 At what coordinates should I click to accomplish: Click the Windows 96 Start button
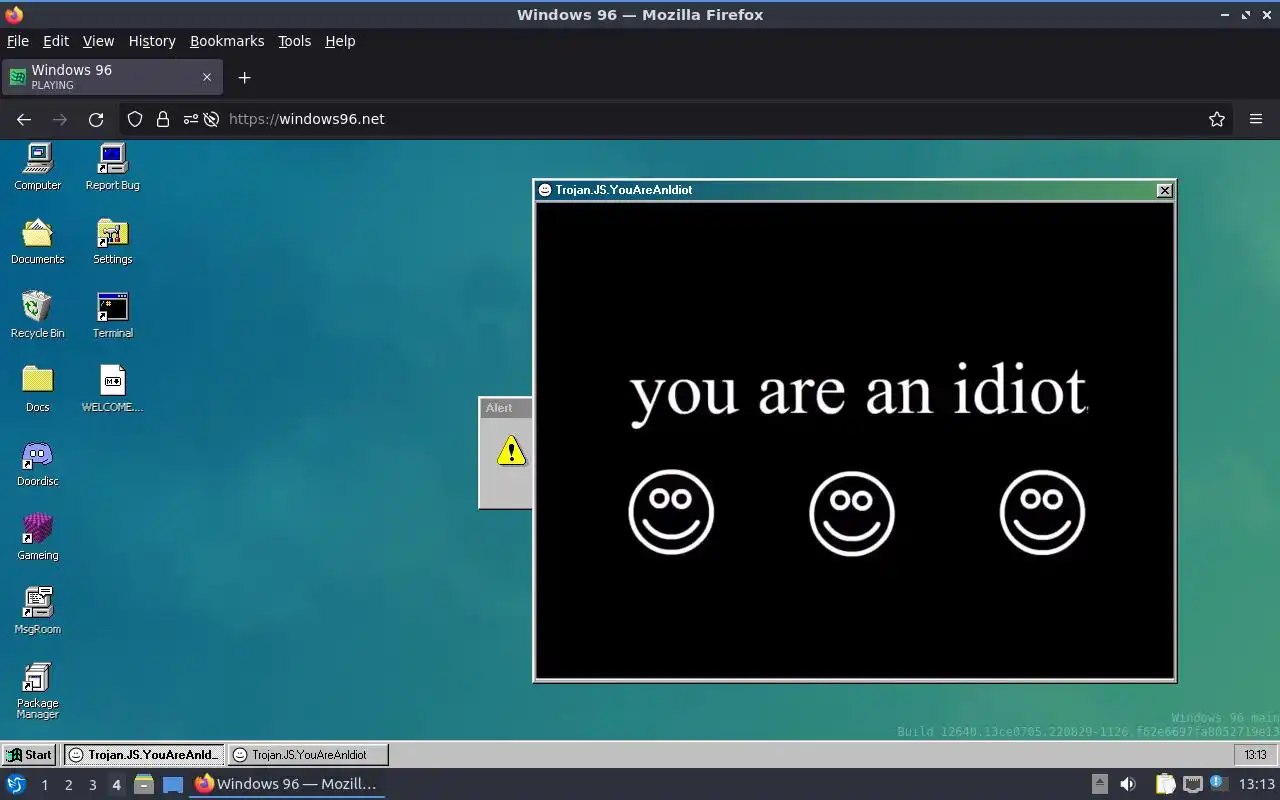coord(29,755)
